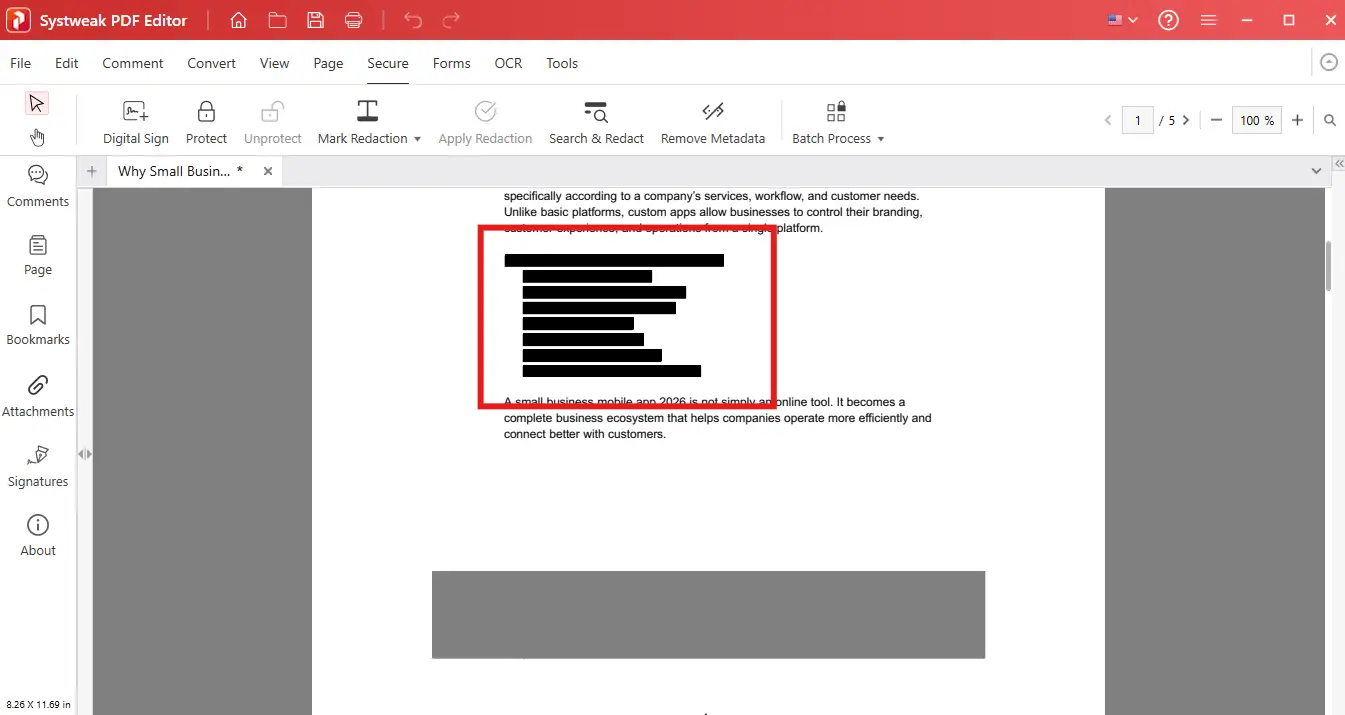Open the Edit menu
The width and height of the screenshot is (1345, 715).
pyautogui.click(x=67, y=63)
